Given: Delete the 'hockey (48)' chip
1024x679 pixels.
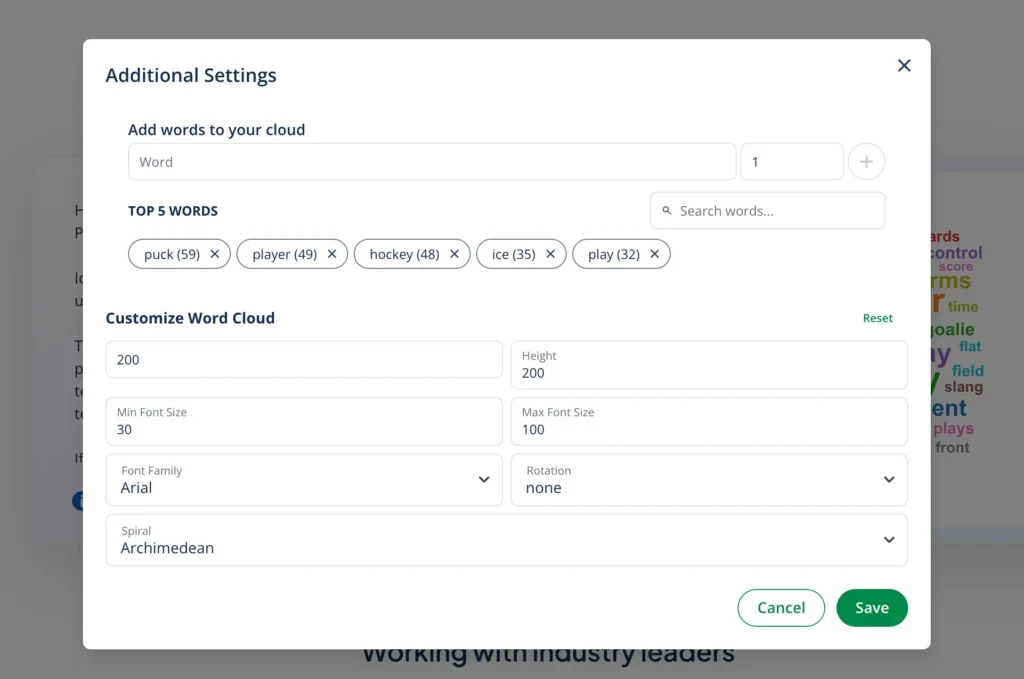Looking at the screenshot, I should 454,254.
